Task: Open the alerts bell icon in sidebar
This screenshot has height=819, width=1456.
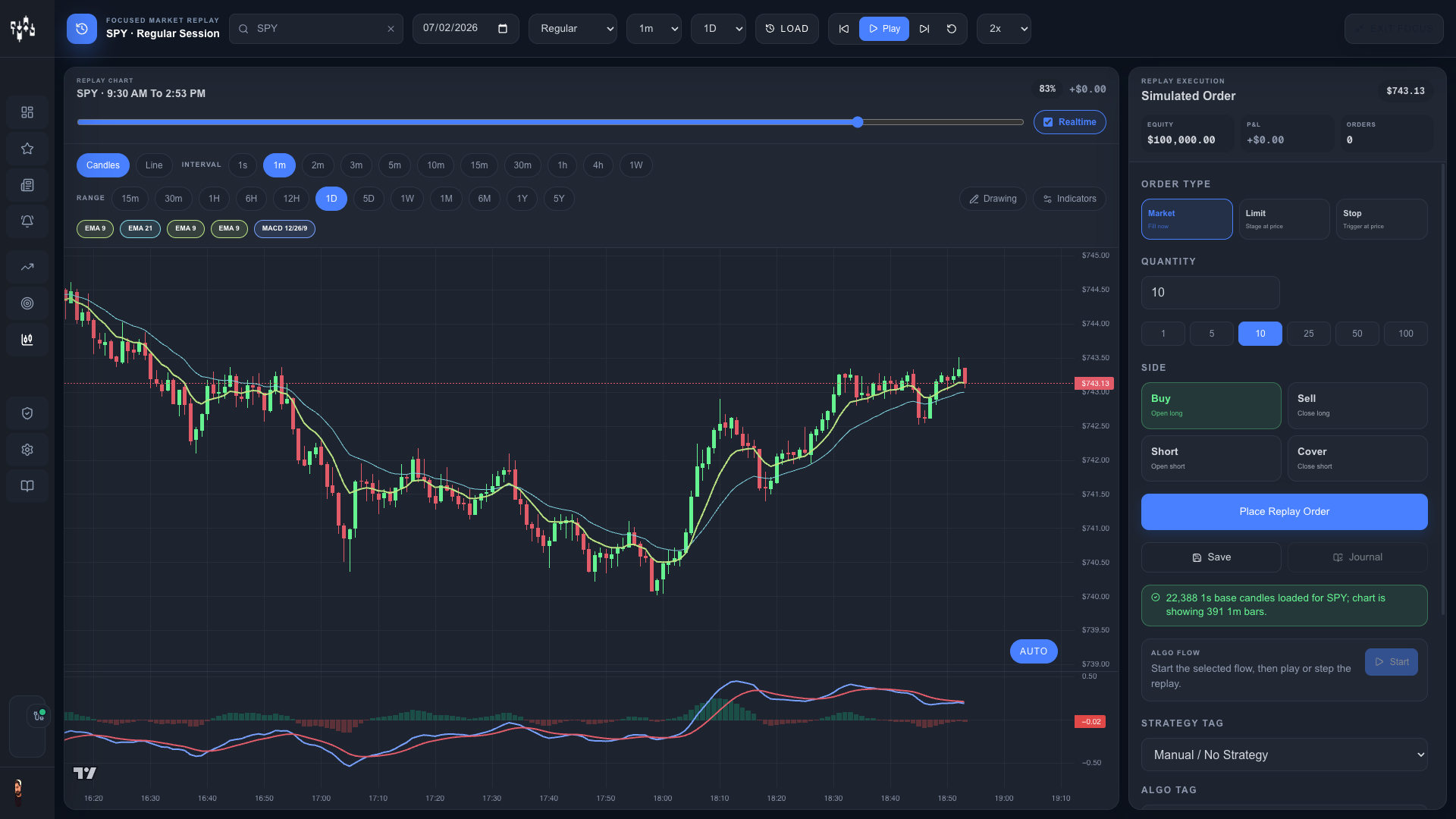Action: coord(27,221)
